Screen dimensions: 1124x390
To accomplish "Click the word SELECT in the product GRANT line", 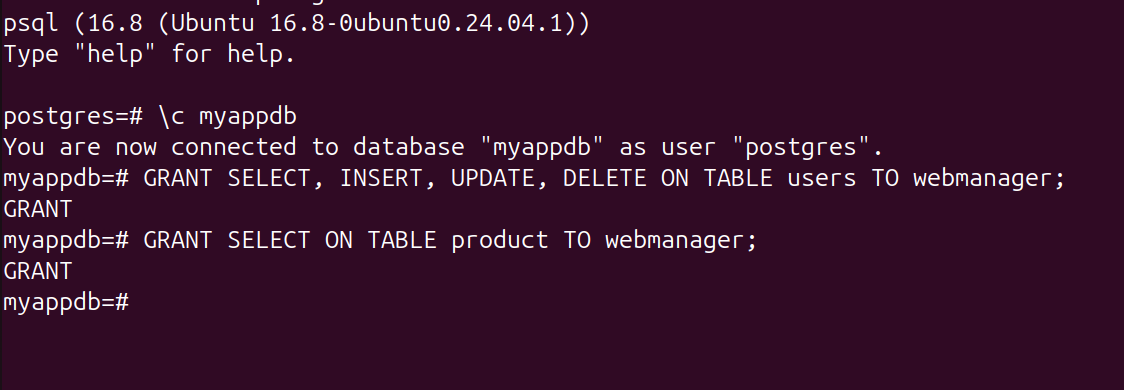I will click(269, 240).
